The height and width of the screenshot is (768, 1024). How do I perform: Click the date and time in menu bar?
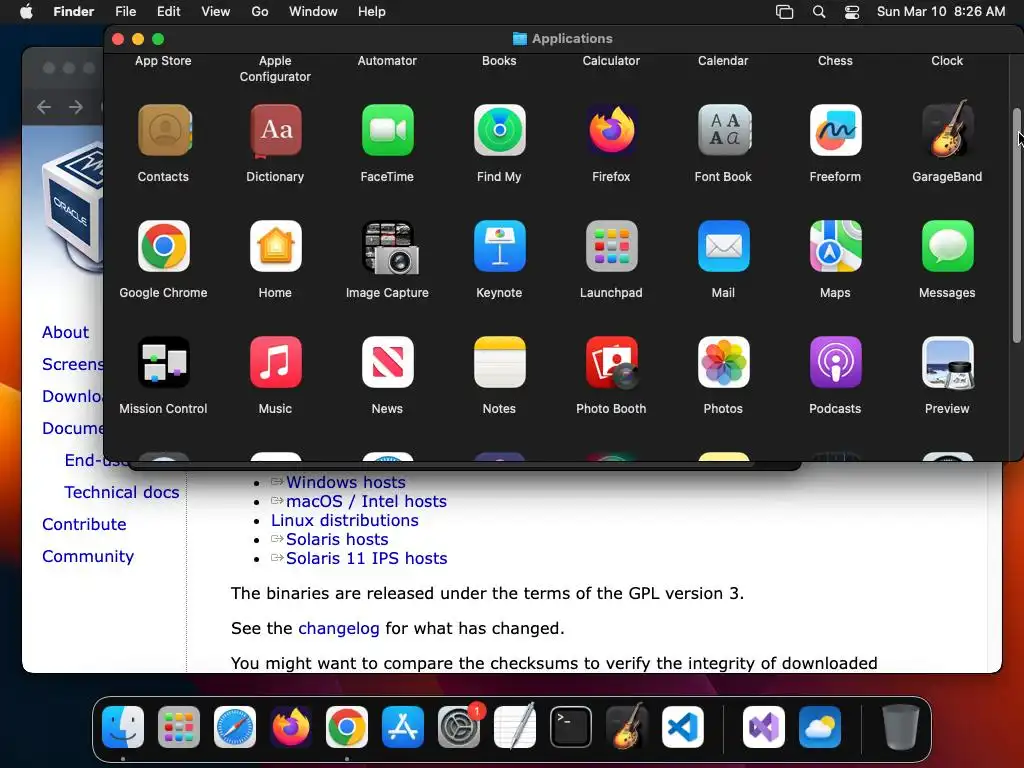(x=940, y=12)
